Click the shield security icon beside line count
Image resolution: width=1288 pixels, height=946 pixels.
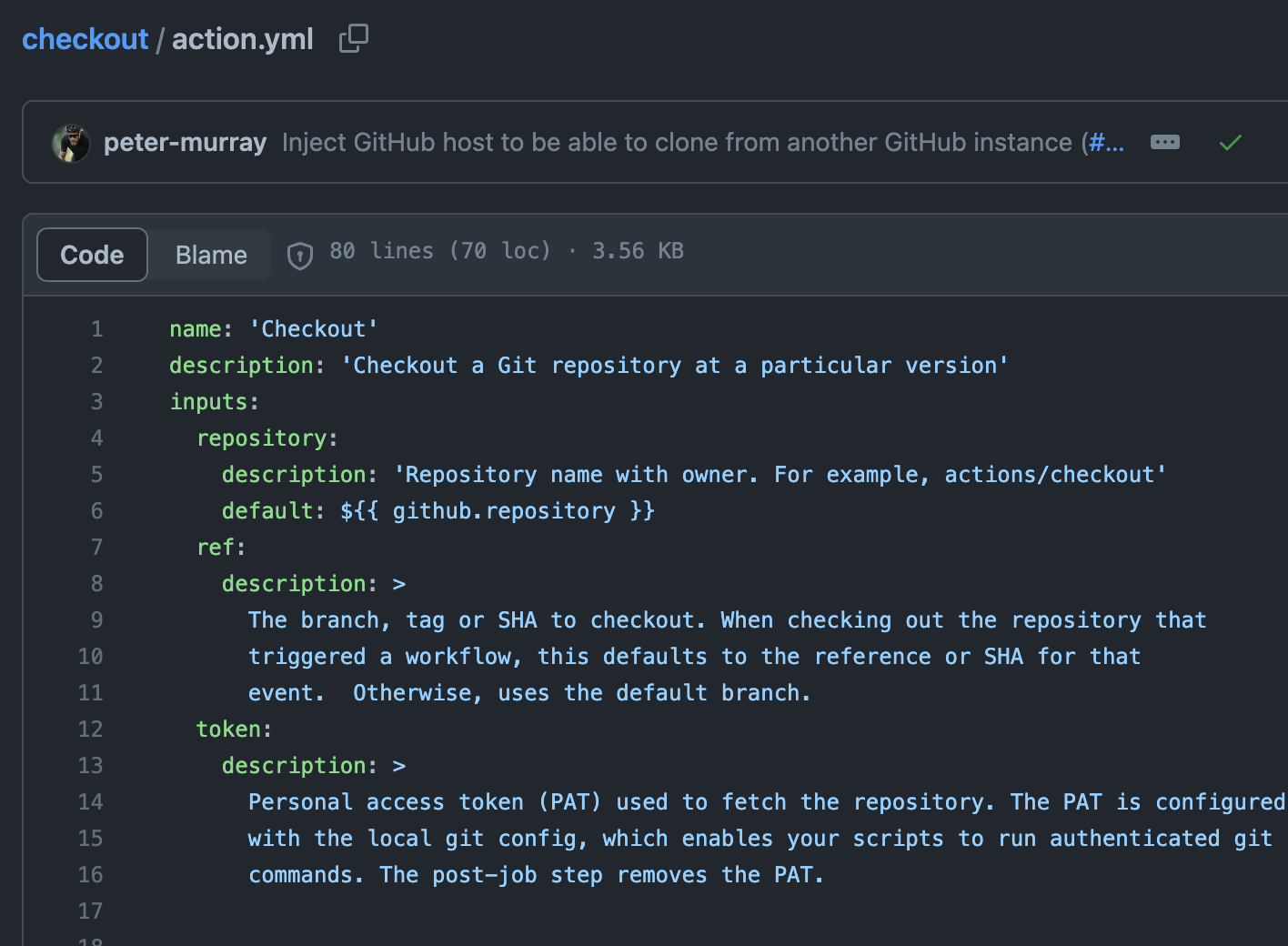pos(300,256)
